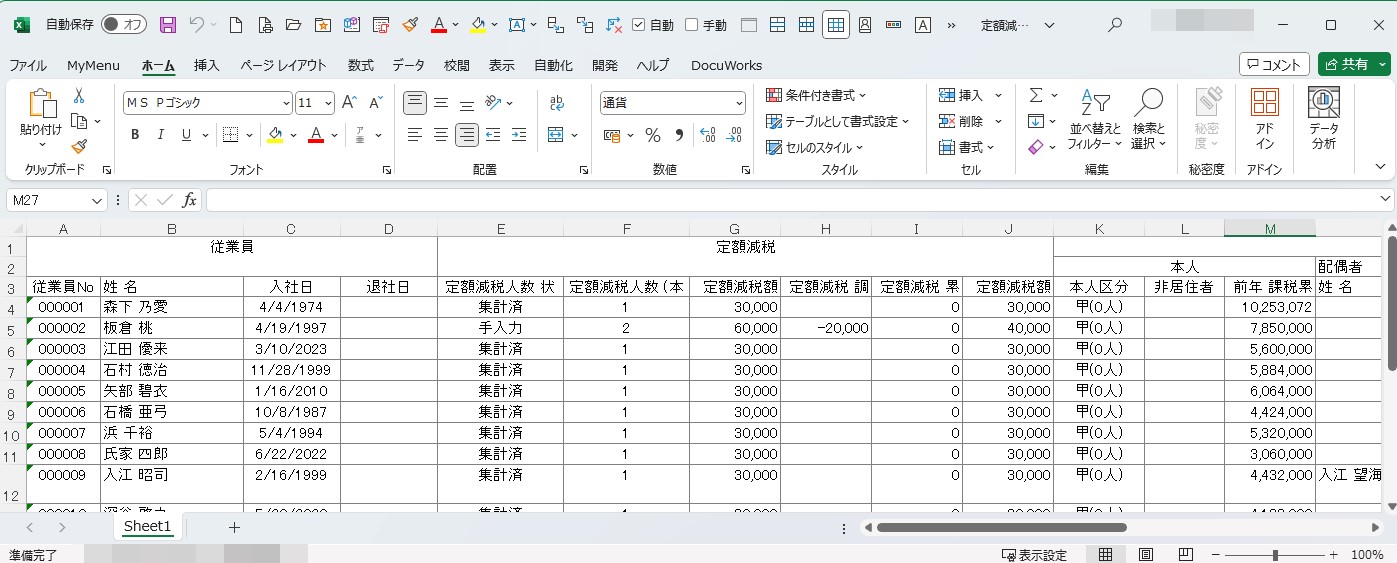Click the Decrease indent icon
The image size is (1397, 563).
493,135
